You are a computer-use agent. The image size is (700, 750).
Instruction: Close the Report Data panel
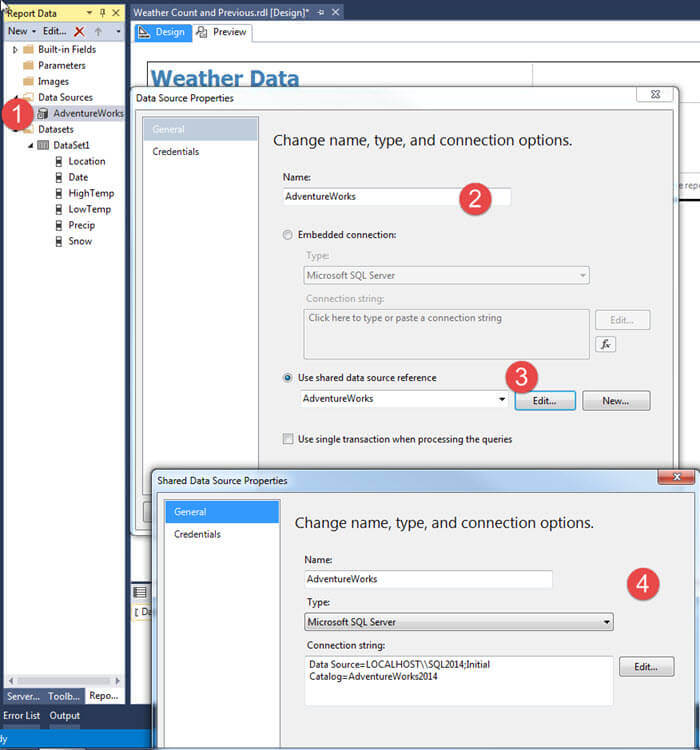116,13
